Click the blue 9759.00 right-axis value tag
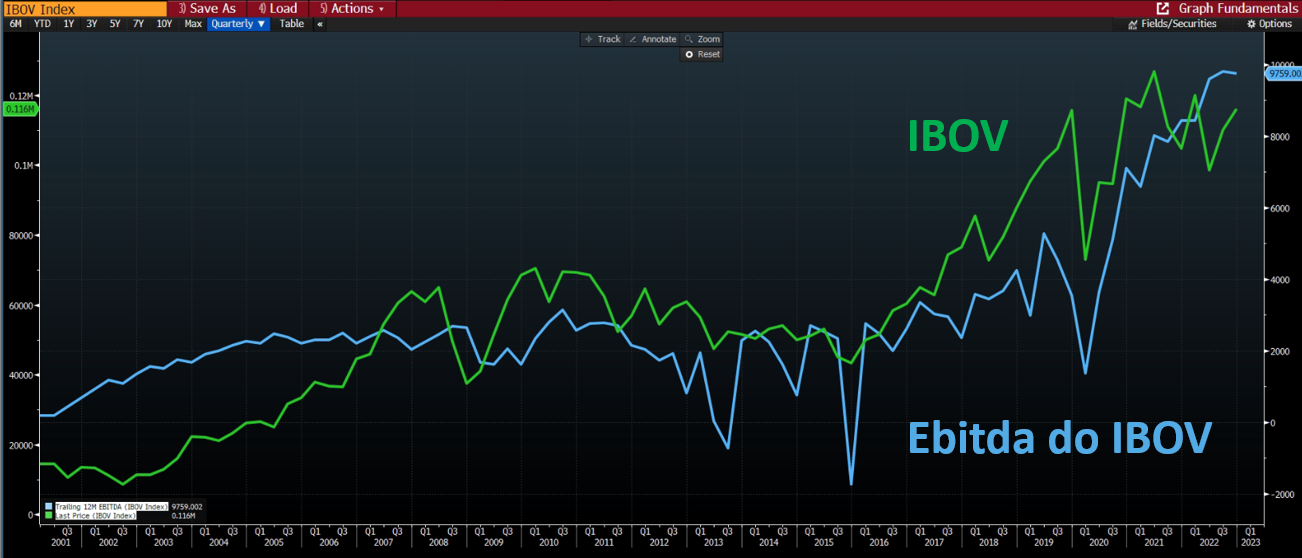Viewport: 1302px width, 558px height. tap(1282, 73)
